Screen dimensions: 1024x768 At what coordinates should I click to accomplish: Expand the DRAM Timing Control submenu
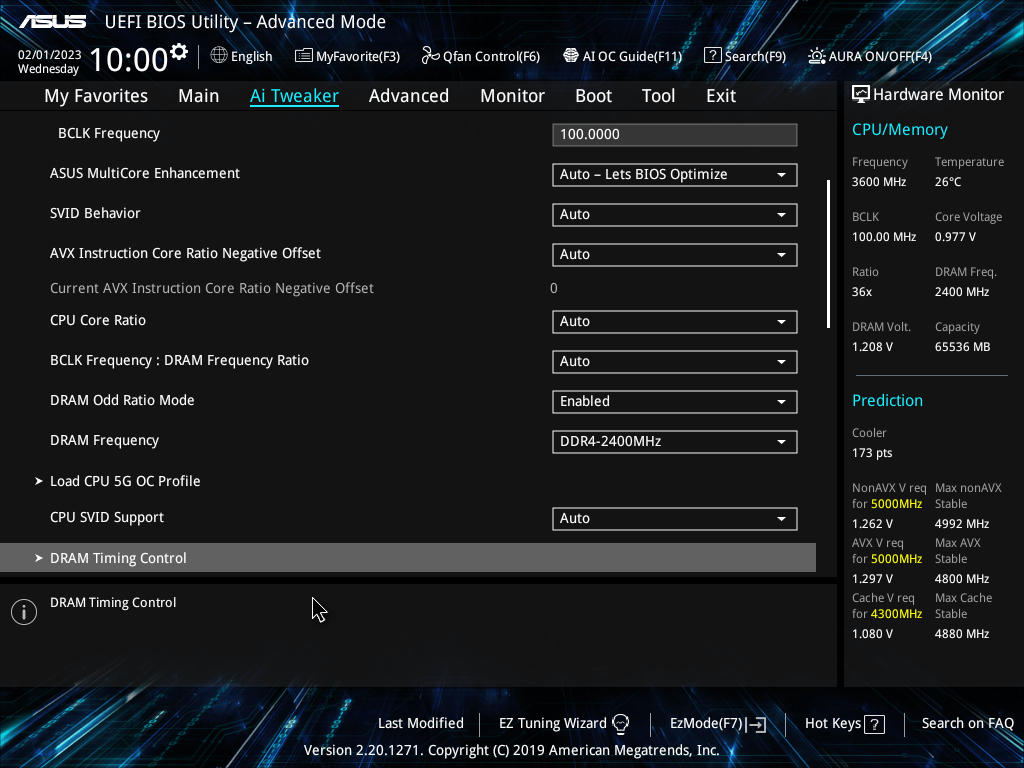point(408,558)
